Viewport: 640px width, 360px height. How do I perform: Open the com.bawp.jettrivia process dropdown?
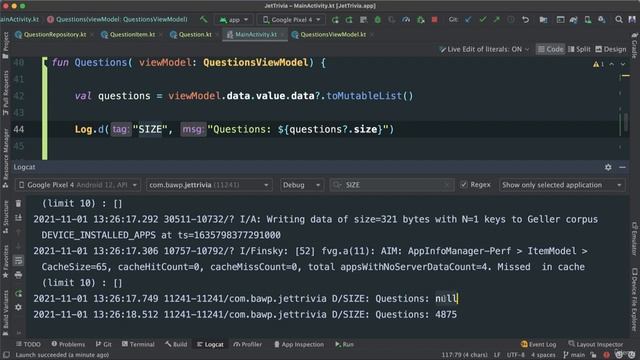pyautogui.click(x=209, y=185)
